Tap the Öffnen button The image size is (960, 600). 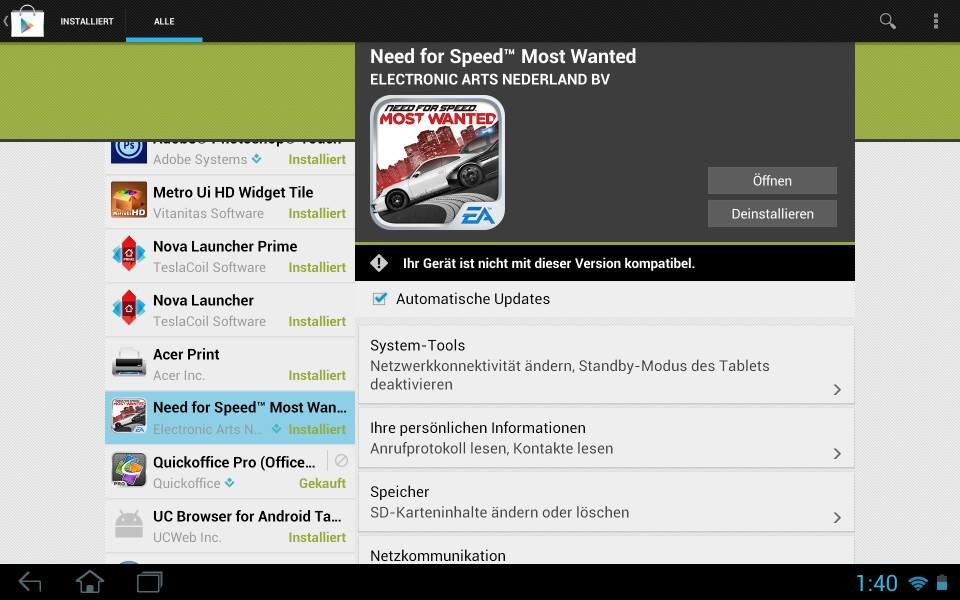[x=772, y=181]
